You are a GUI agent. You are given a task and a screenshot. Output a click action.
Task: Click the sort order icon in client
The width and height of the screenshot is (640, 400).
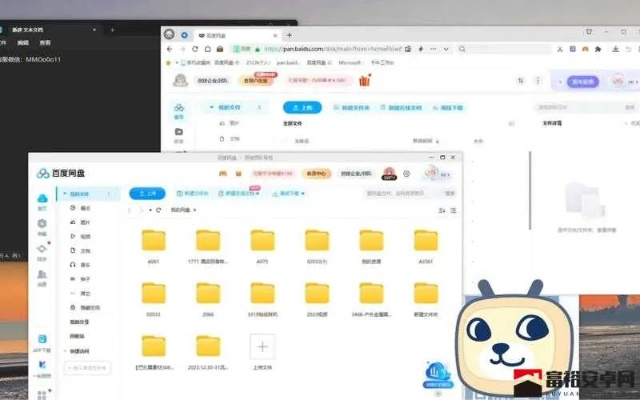(442, 210)
